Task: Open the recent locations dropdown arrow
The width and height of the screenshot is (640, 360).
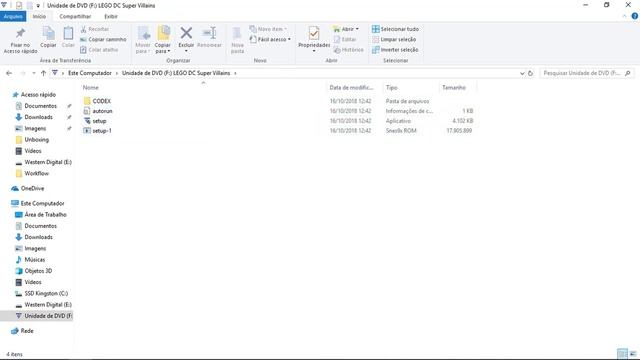Action: pos(33,73)
